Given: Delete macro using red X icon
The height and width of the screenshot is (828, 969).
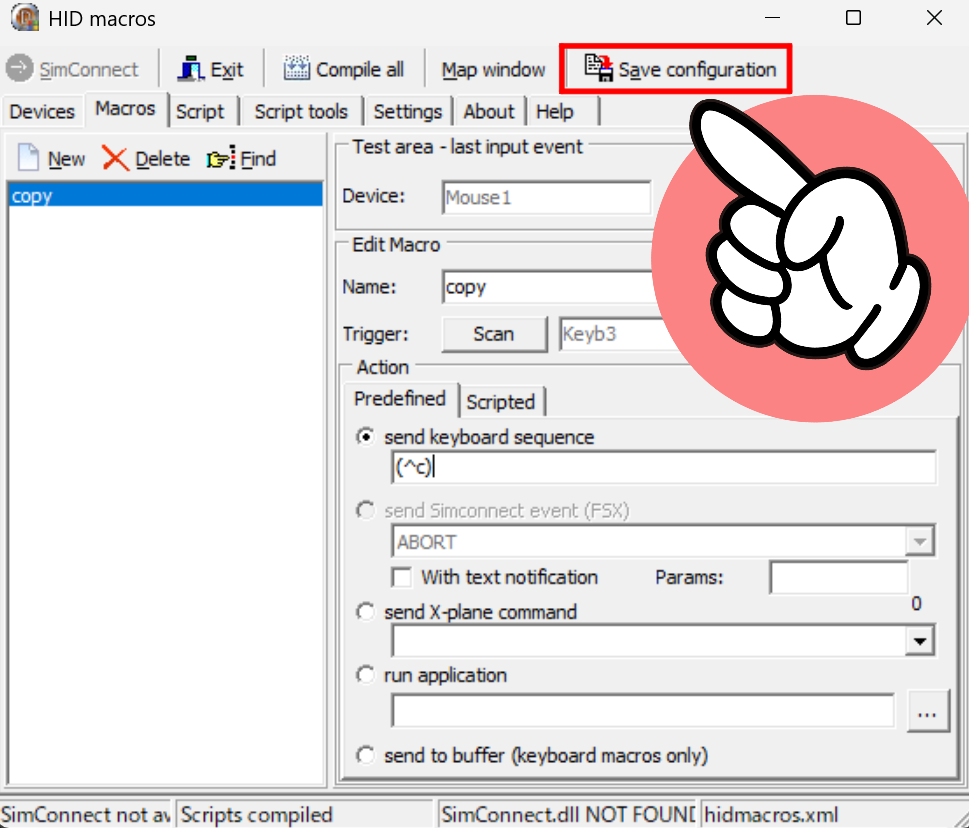Looking at the screenshot, I should (x=116, y=159).
